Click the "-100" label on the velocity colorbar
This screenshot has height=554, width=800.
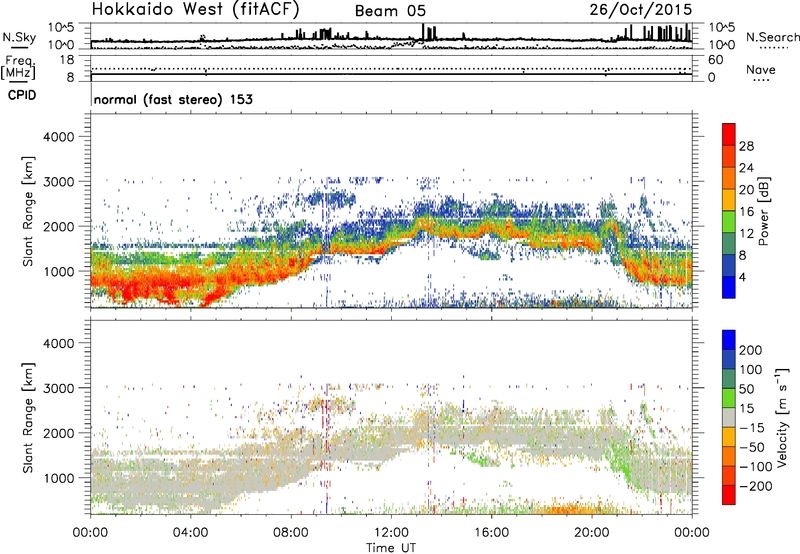click(x=755, y=467)
